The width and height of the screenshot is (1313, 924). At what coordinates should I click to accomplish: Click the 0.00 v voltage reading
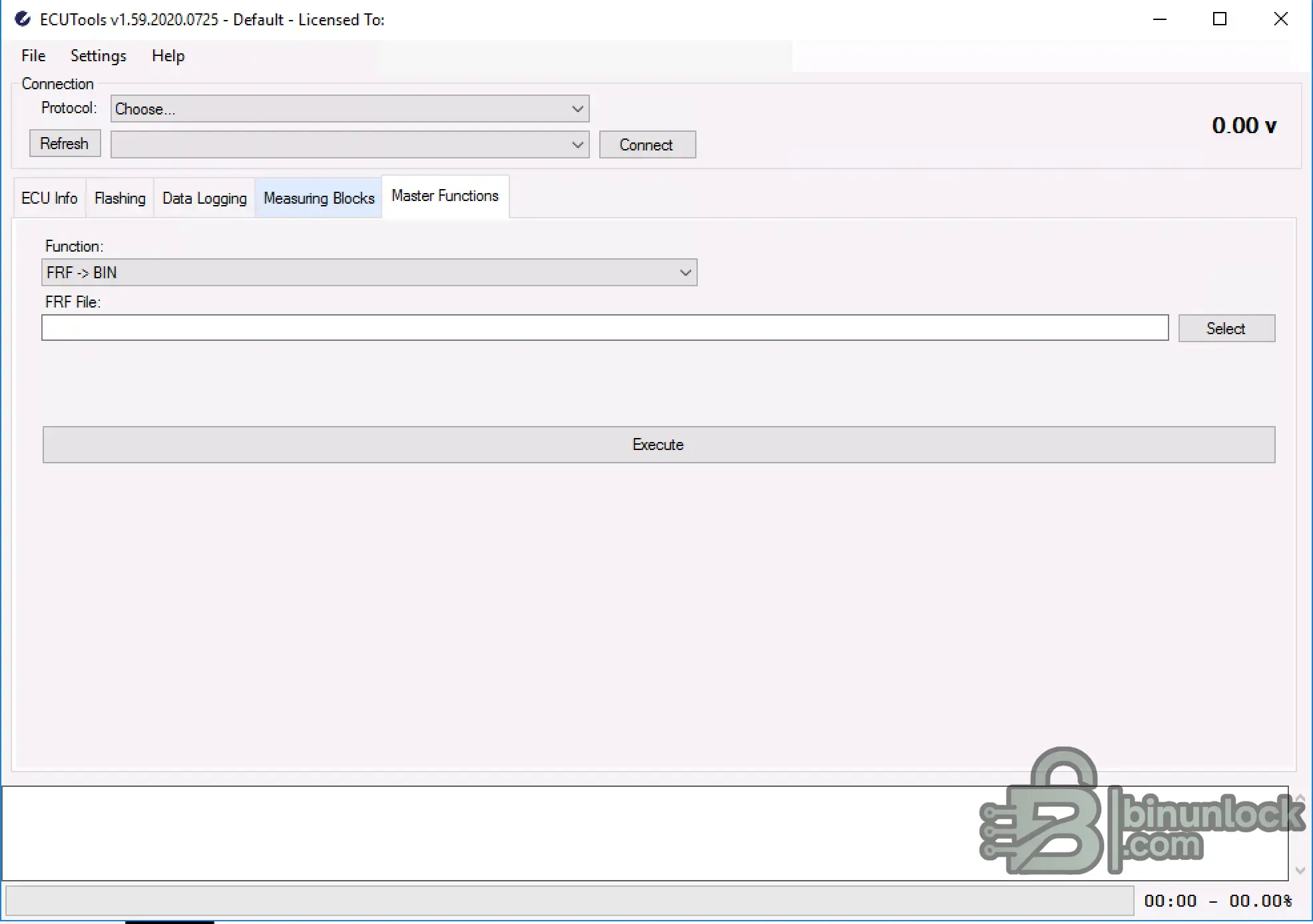pos(1244,125)
